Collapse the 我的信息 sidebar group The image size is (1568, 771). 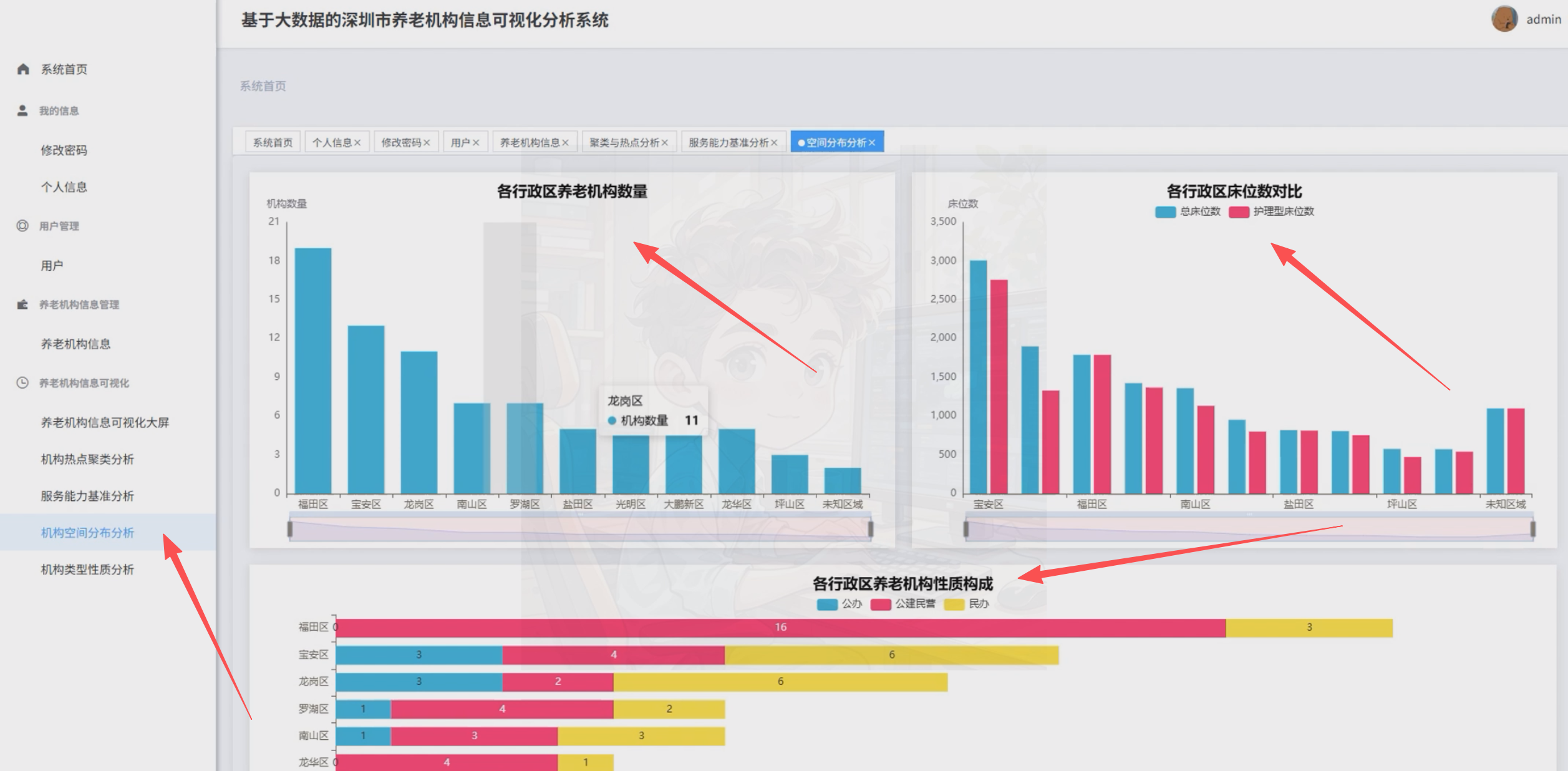pyautogui.click(x=59, y=111)
